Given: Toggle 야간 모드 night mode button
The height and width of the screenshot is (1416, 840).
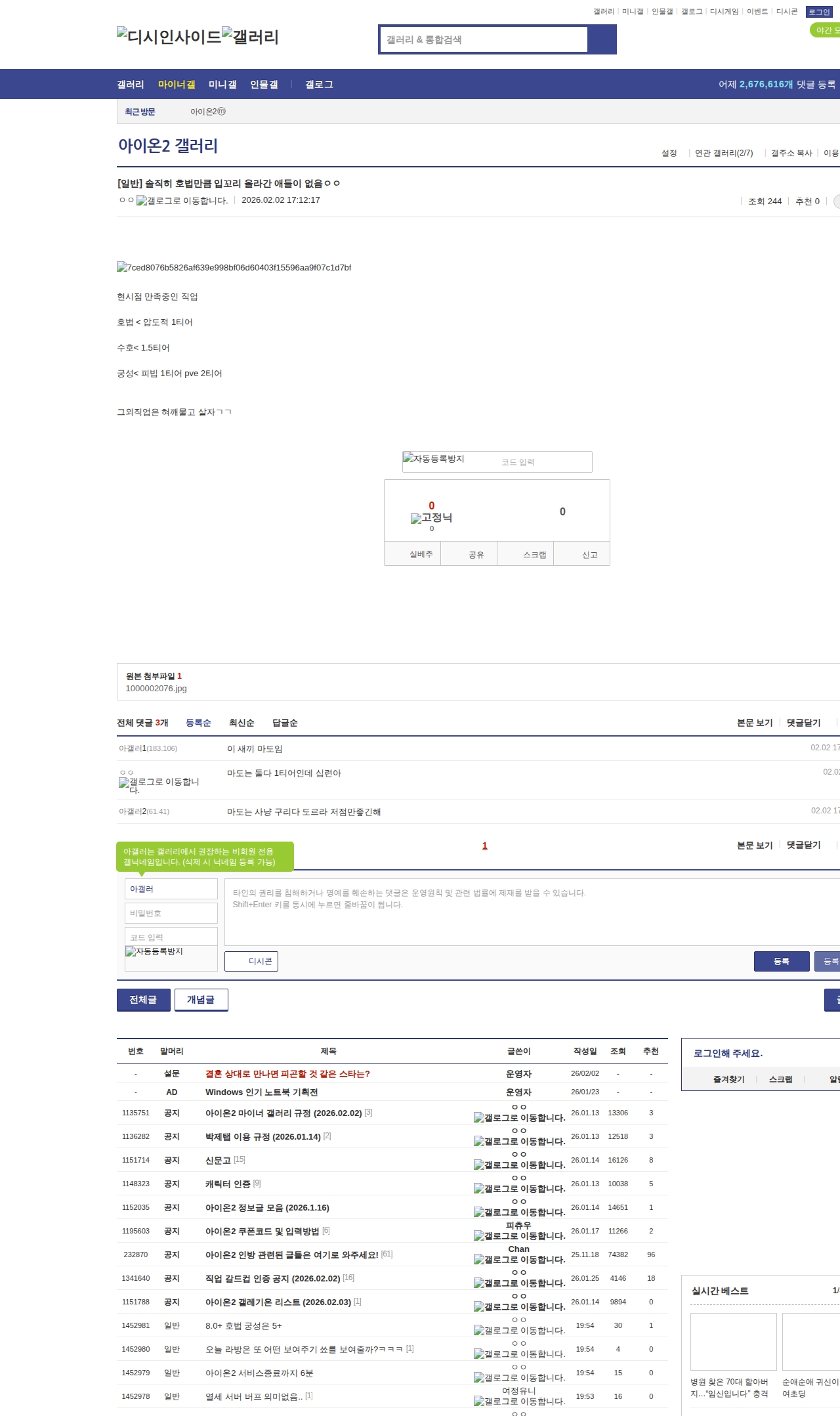Looking at the screenshot, I should (x=826, y=30).
